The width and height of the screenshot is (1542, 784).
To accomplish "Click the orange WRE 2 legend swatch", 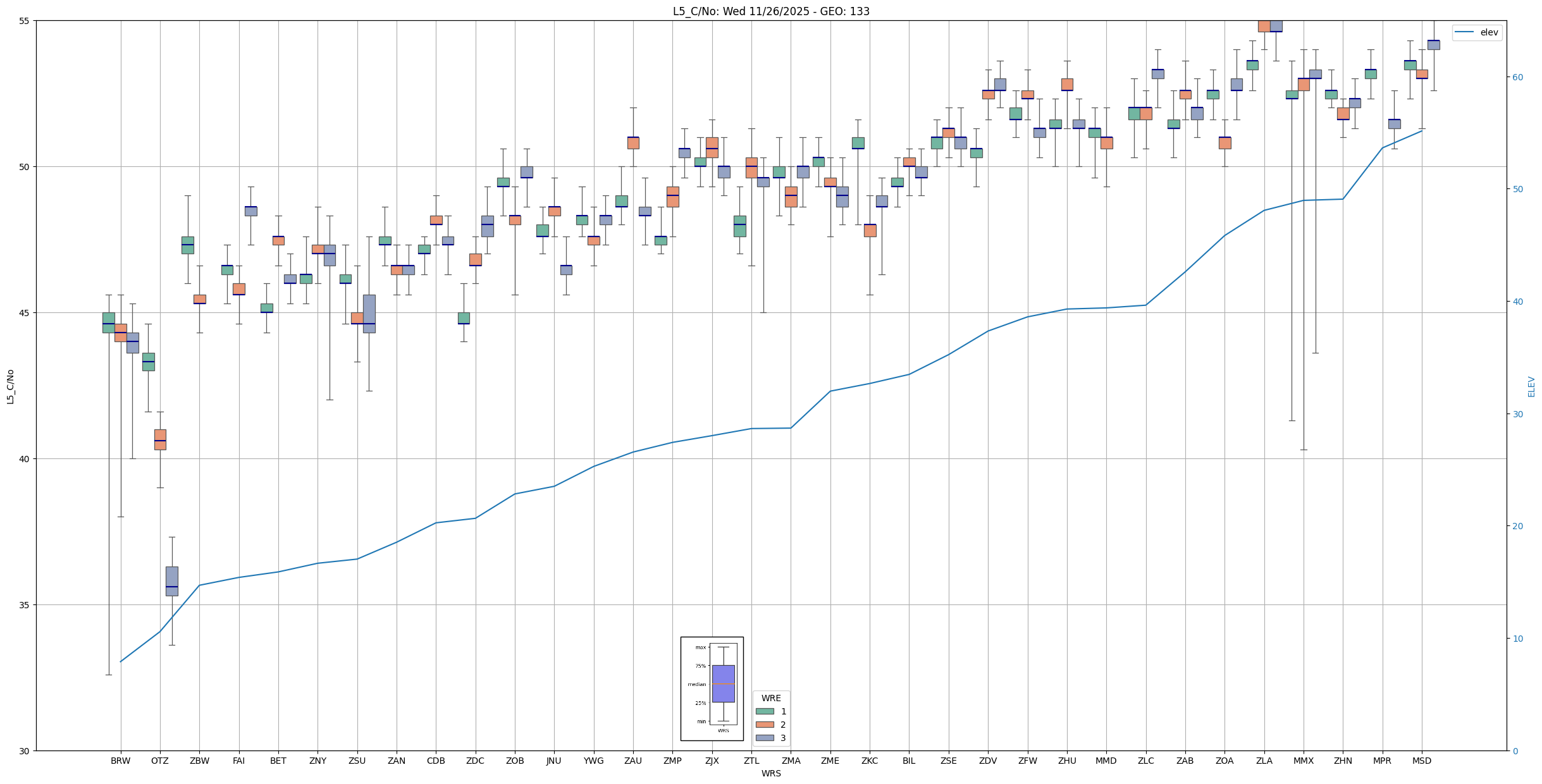I will 765,725.
